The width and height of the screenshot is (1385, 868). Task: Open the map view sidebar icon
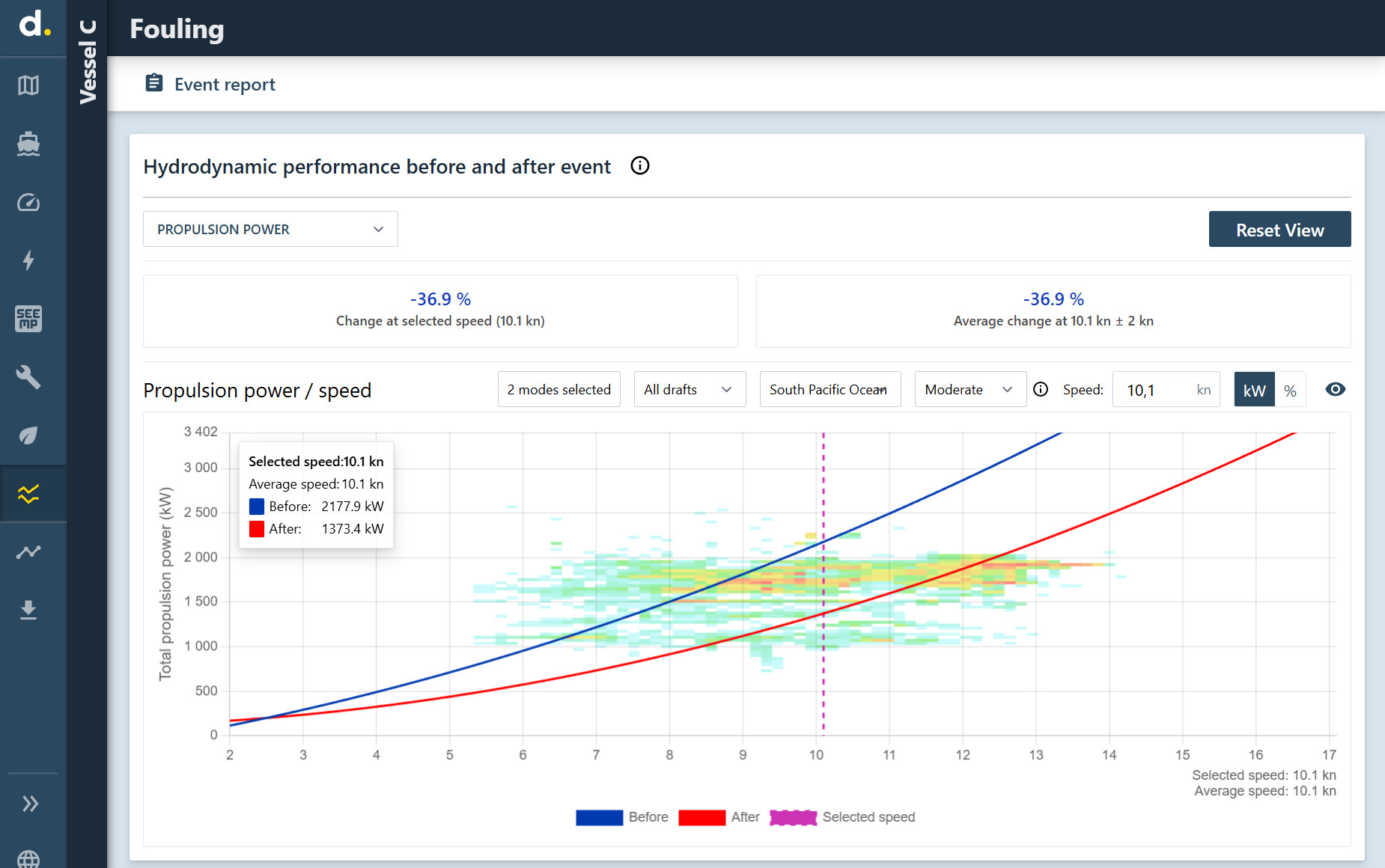click(28, 85)
